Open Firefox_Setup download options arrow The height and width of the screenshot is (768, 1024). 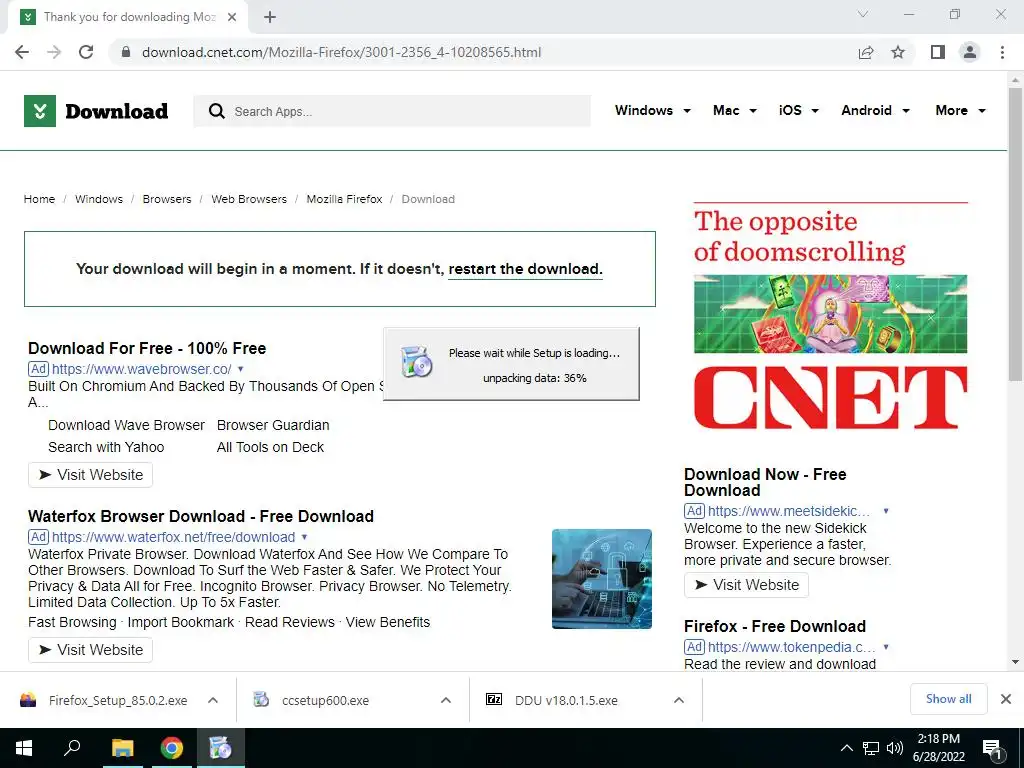[213, 700]
